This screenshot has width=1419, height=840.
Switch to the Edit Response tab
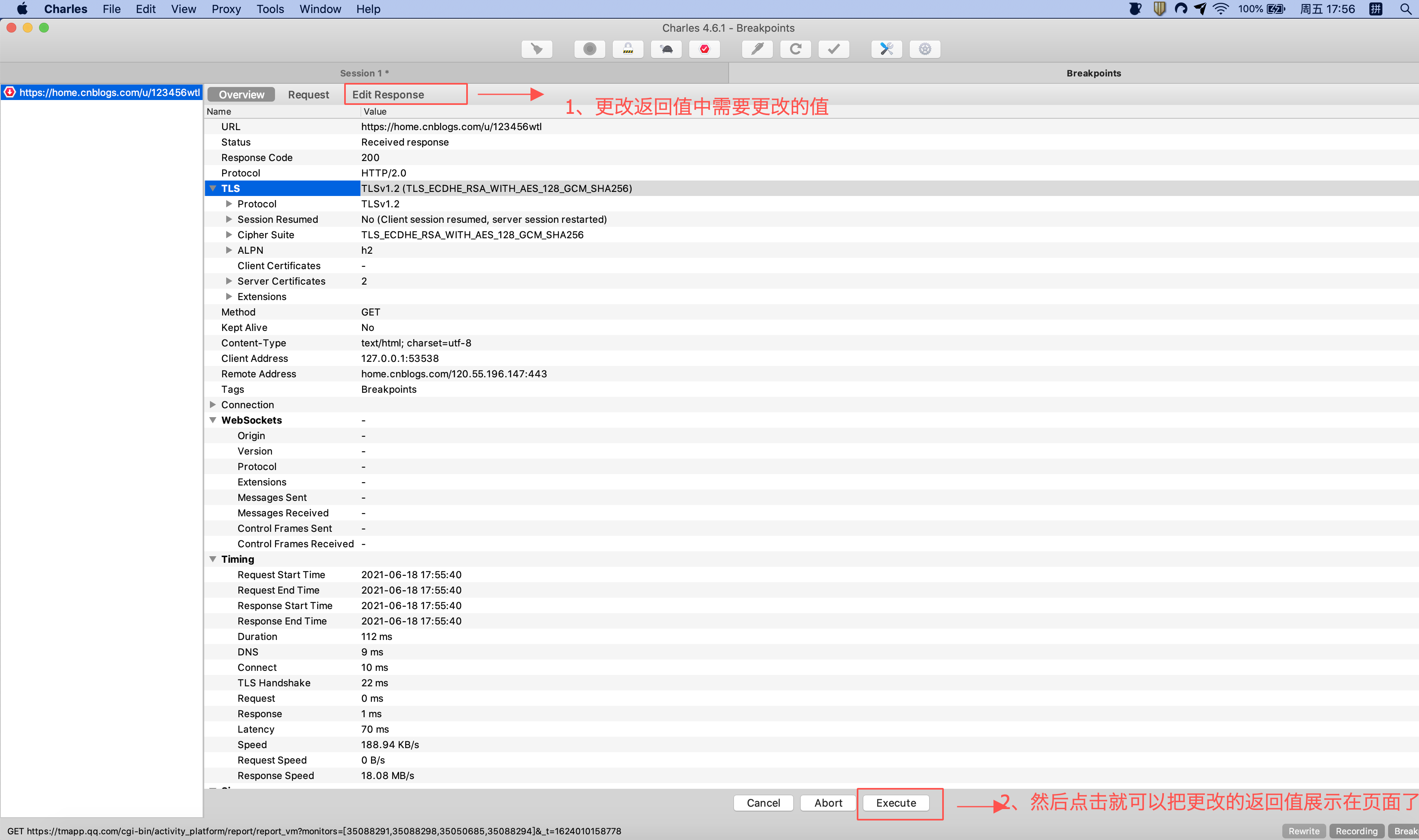coord(388,94)
